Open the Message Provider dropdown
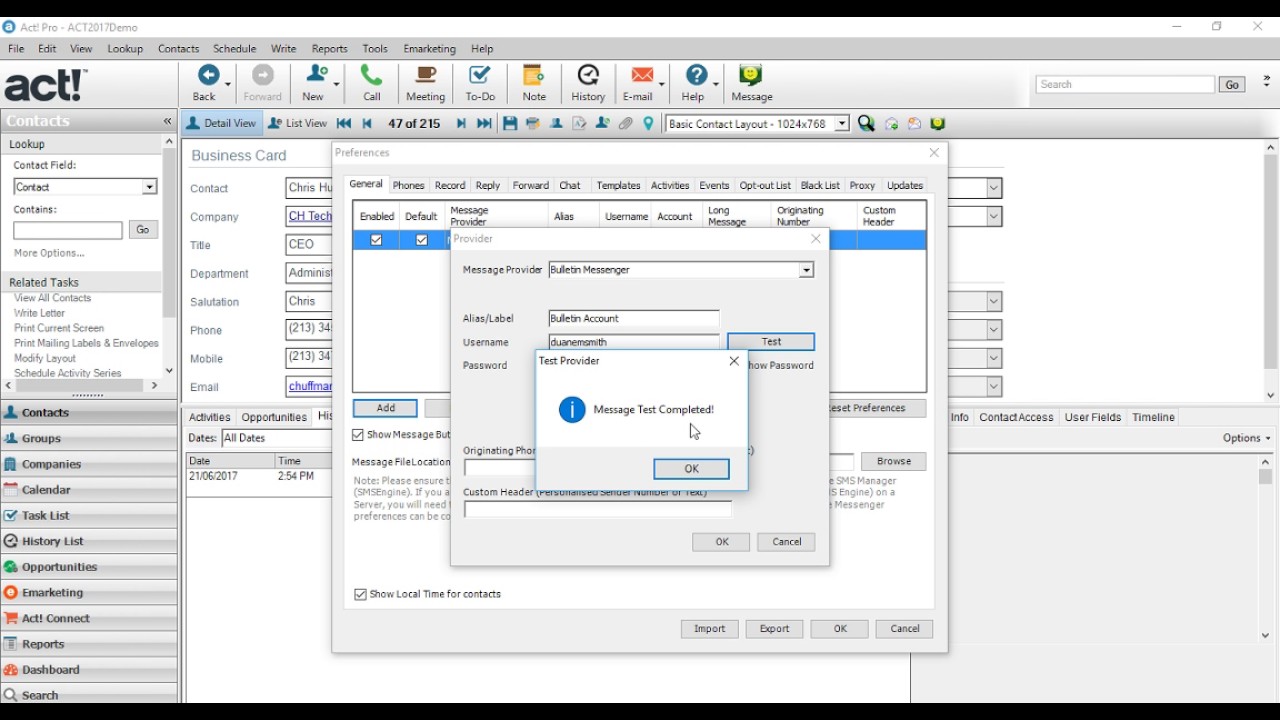Screen dimensions: 1280x720 pyautogui.click(x=806, y=270)
